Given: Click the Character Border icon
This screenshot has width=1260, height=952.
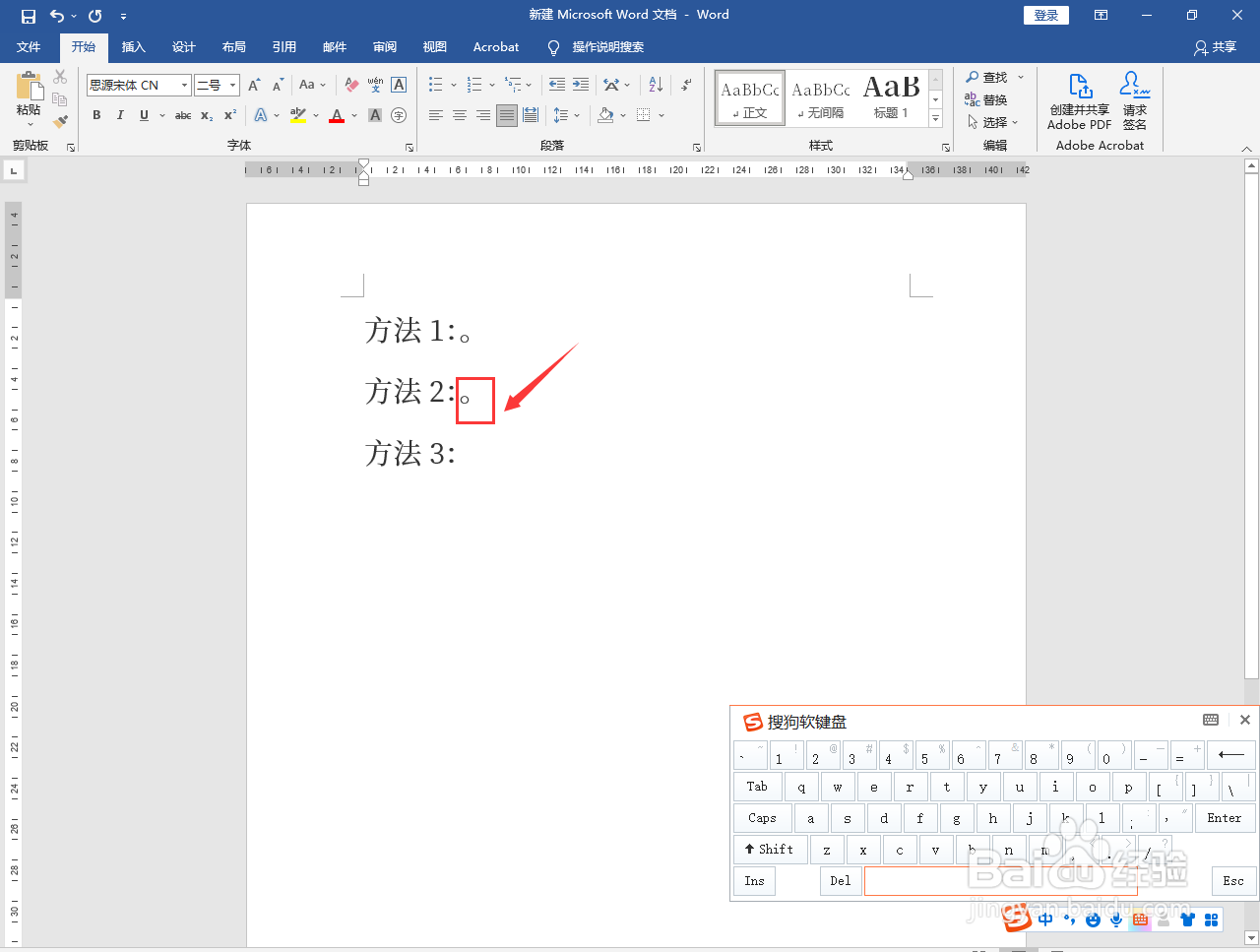Looking at the screenshot, I should 399,86.
